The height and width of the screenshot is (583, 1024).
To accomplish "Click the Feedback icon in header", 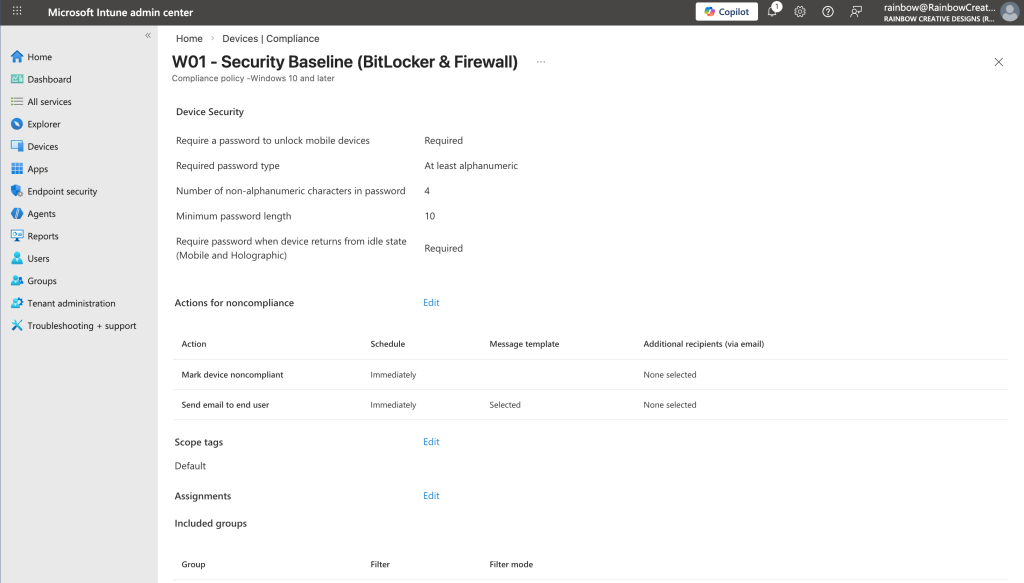I will 856,12.
